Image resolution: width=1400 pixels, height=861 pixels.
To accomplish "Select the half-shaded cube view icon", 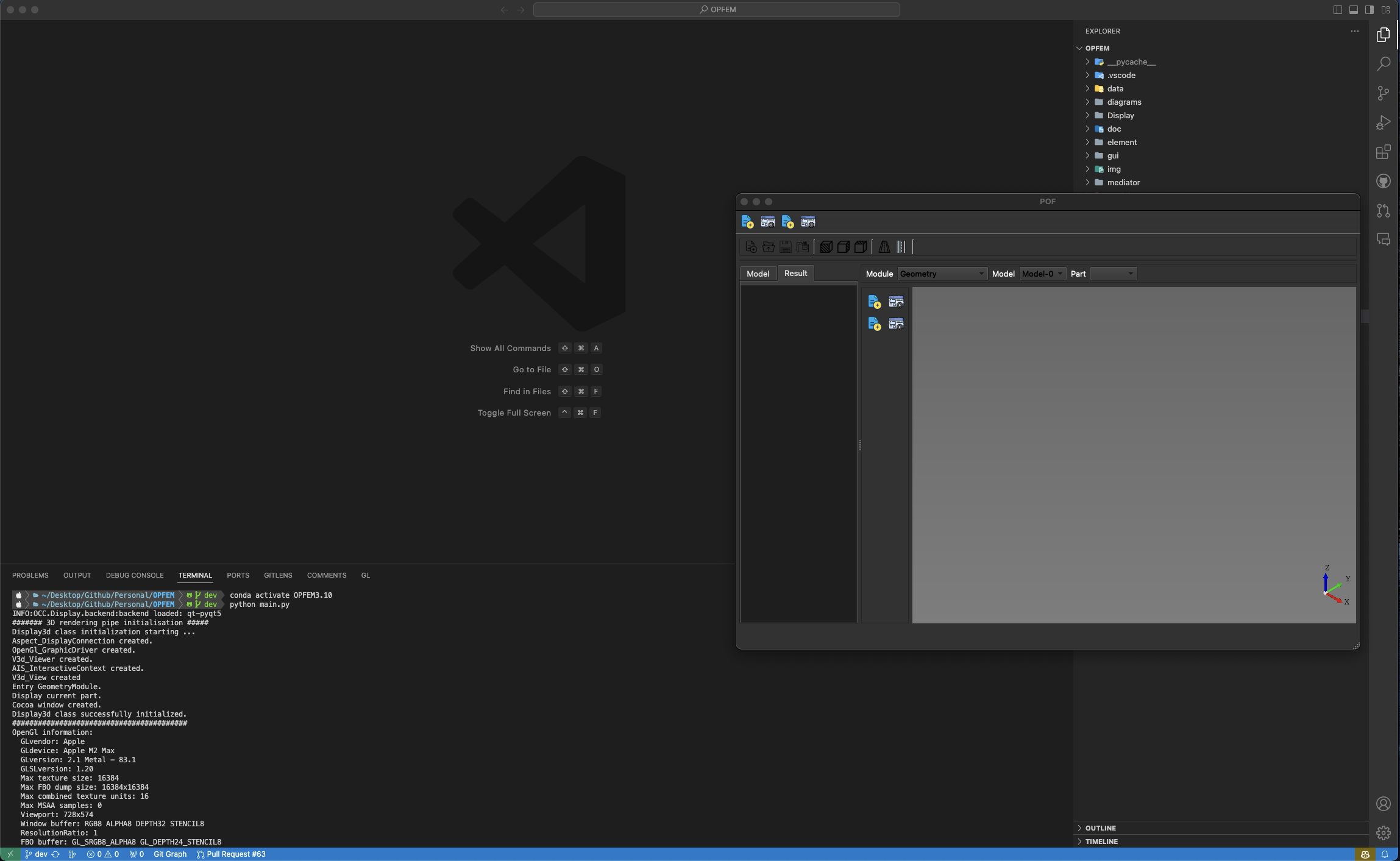I will pyautogui.click(x=843, y=247).
